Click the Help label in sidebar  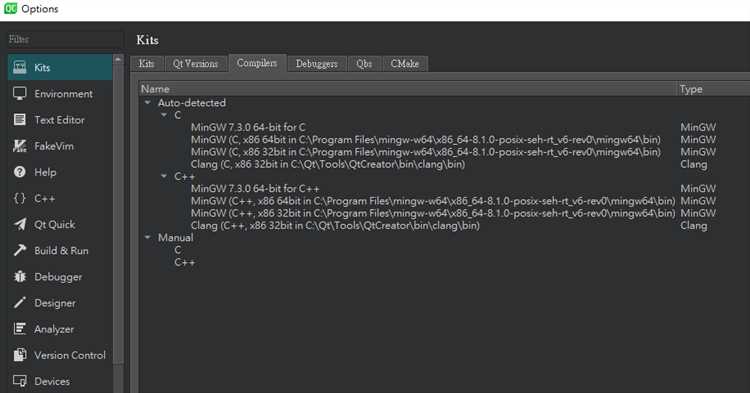coord(45,172)
